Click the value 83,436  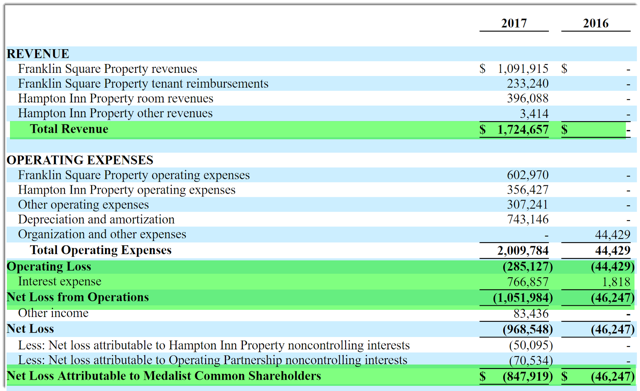(x=531, y=313)
